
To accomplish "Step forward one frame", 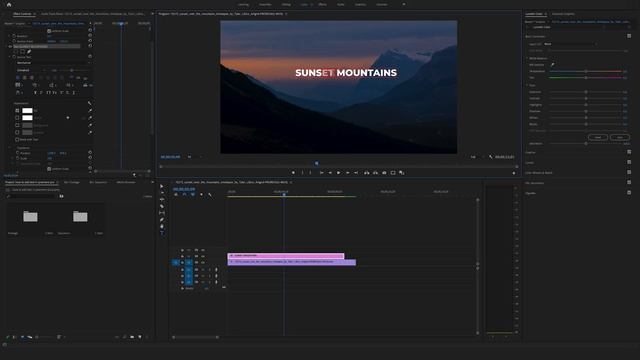I will coord(347,173).
